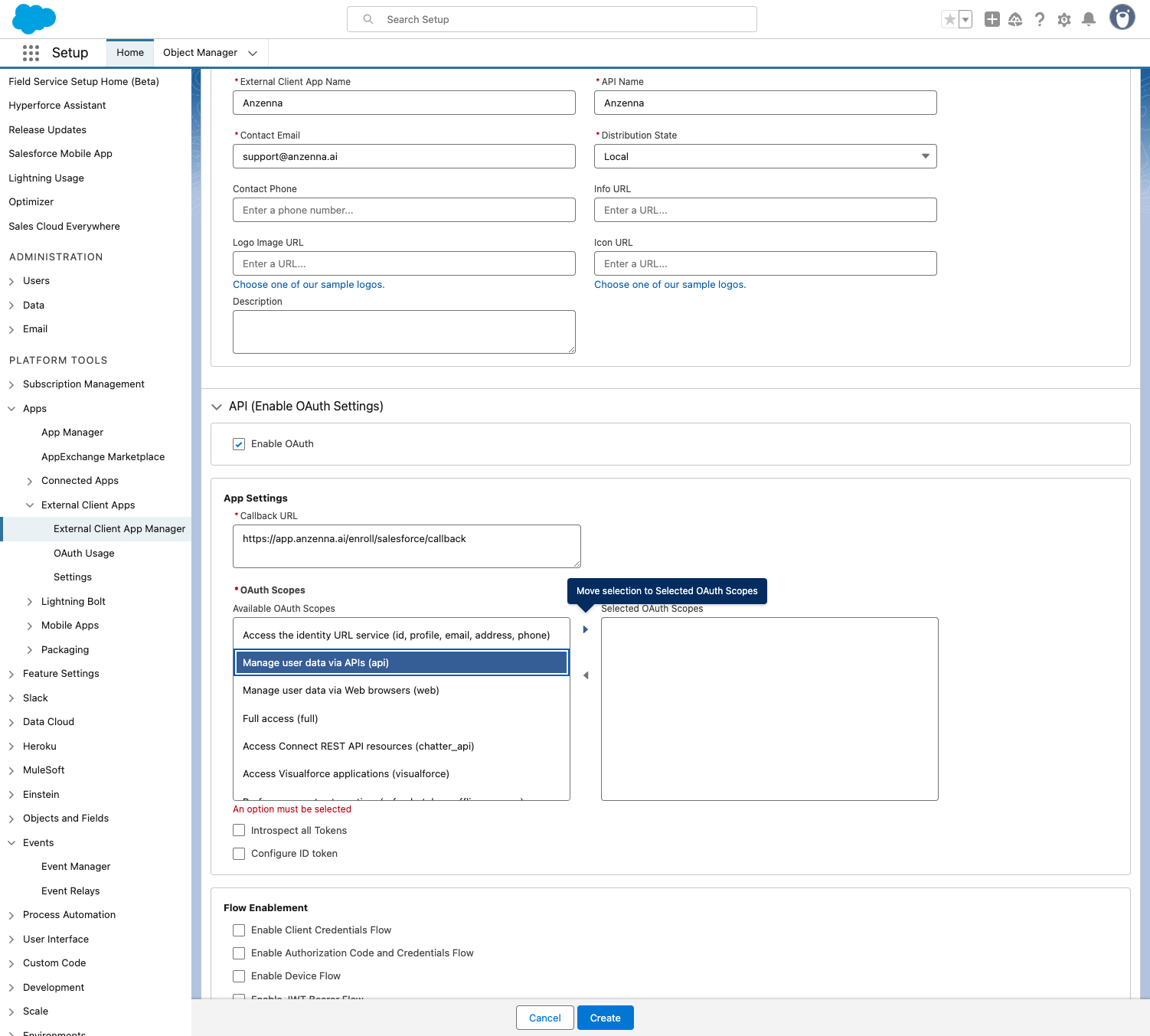This screenshot has width=1150, height=1036.
Task: Open OAuth Usage in the sidebar
Action: point(83,553)
